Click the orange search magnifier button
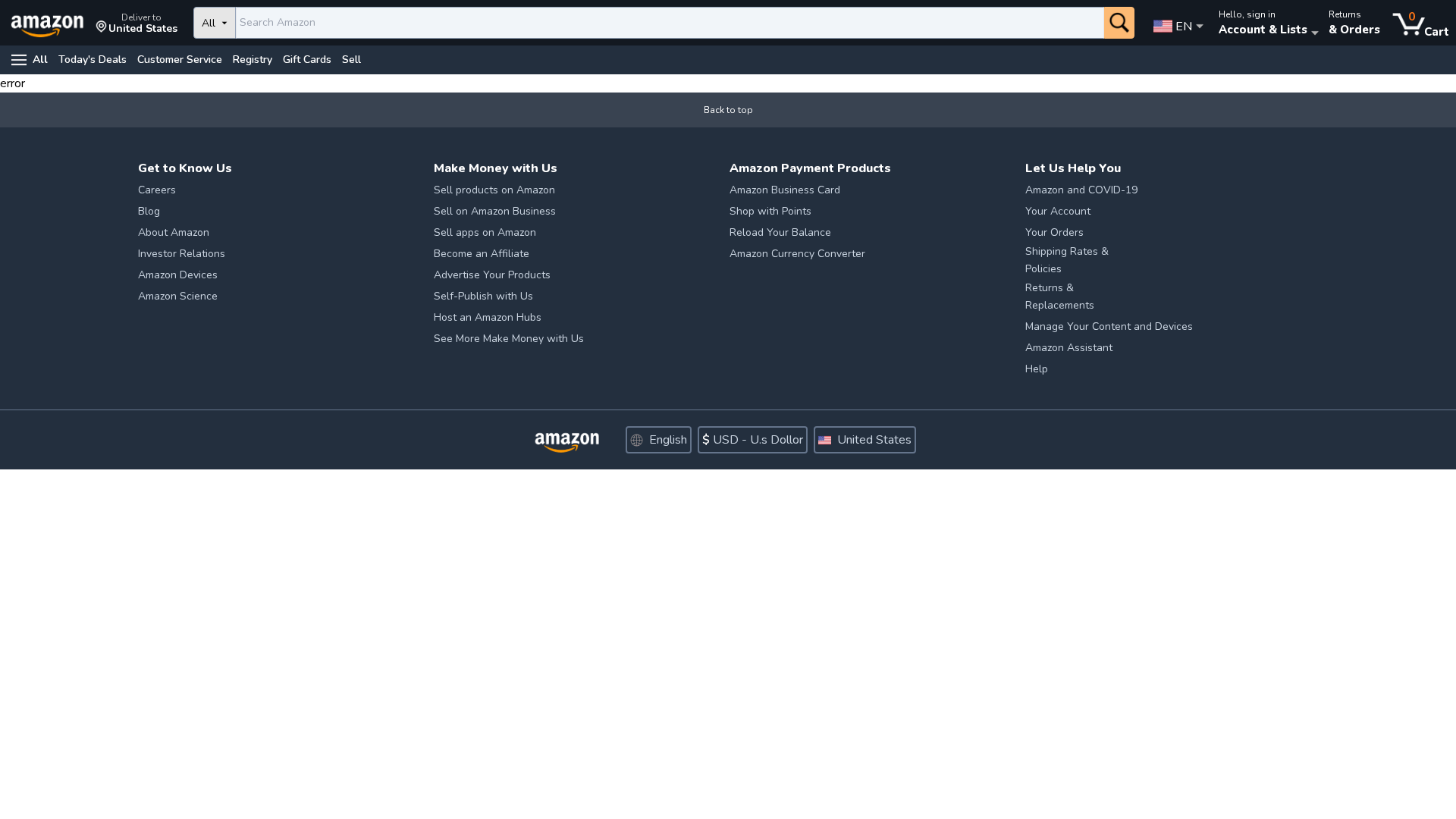1456x819 pixels. (x=1119, y=23)
